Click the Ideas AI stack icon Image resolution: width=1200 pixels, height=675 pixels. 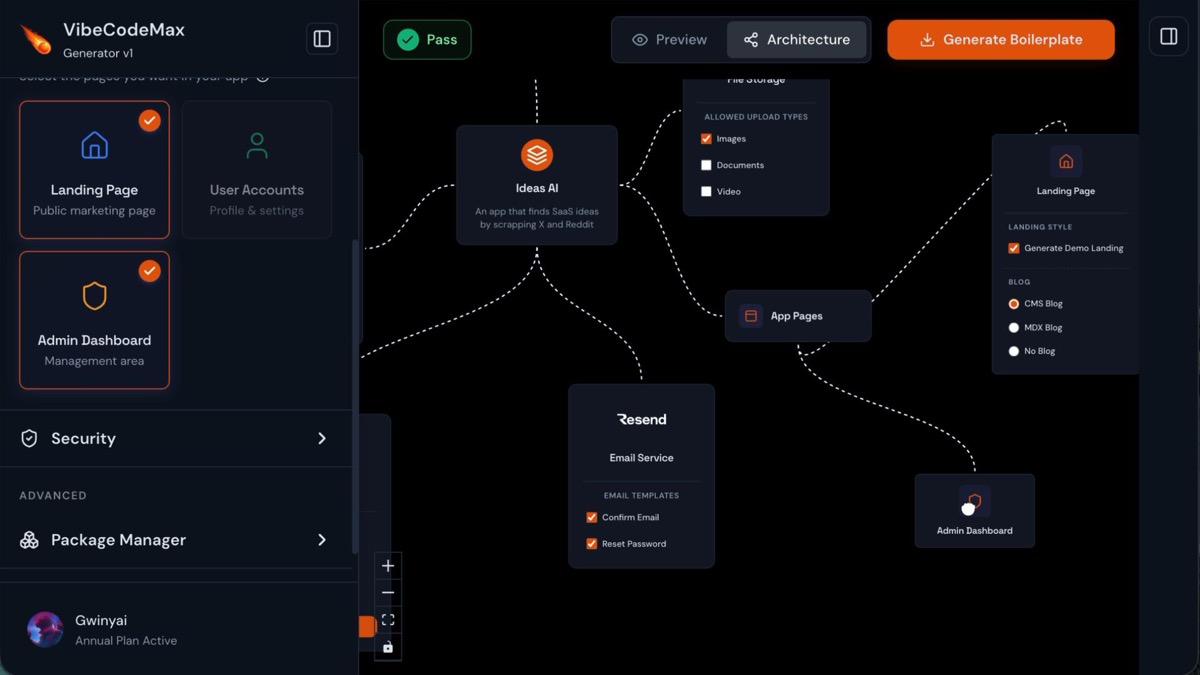click(x=537, y=155)
